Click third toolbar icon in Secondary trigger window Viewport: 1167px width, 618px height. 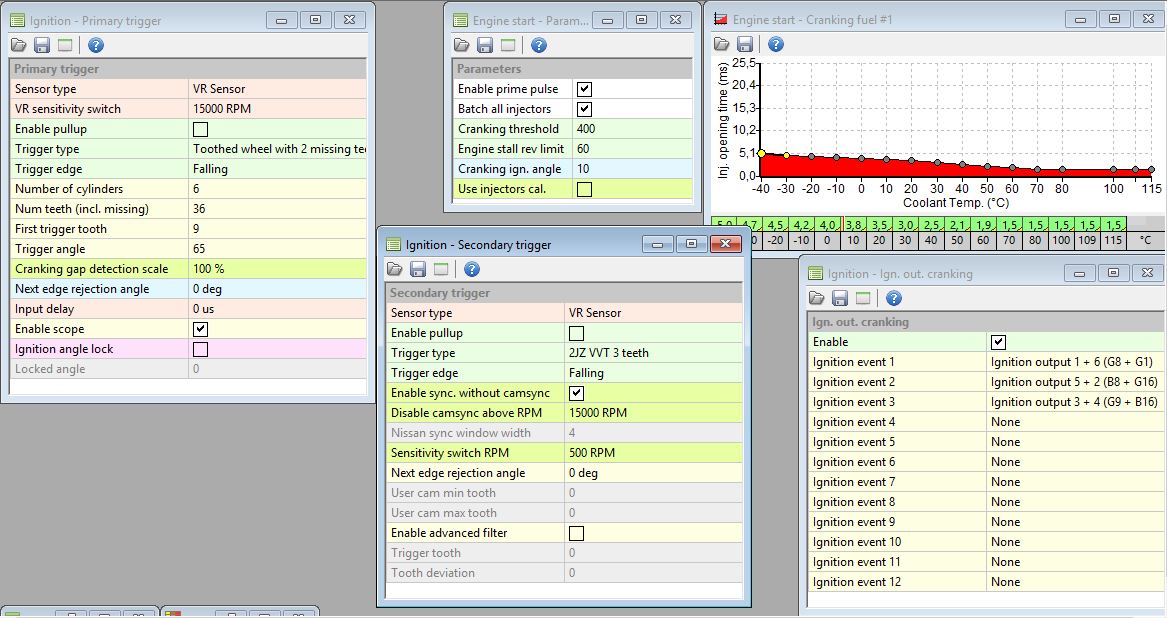point(440,269)
